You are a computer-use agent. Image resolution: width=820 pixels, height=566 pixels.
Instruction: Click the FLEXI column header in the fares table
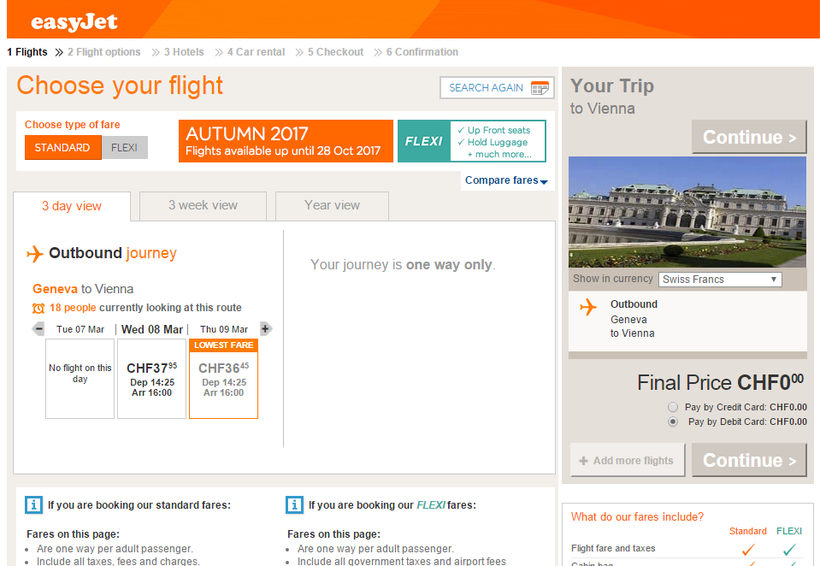pos(789,531)
